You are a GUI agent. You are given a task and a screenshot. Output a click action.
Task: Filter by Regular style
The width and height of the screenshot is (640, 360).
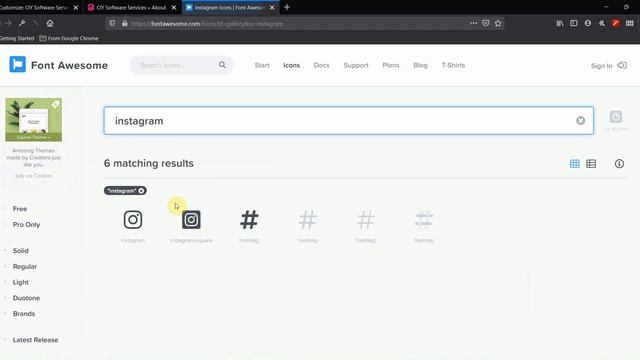click(24, 267)
